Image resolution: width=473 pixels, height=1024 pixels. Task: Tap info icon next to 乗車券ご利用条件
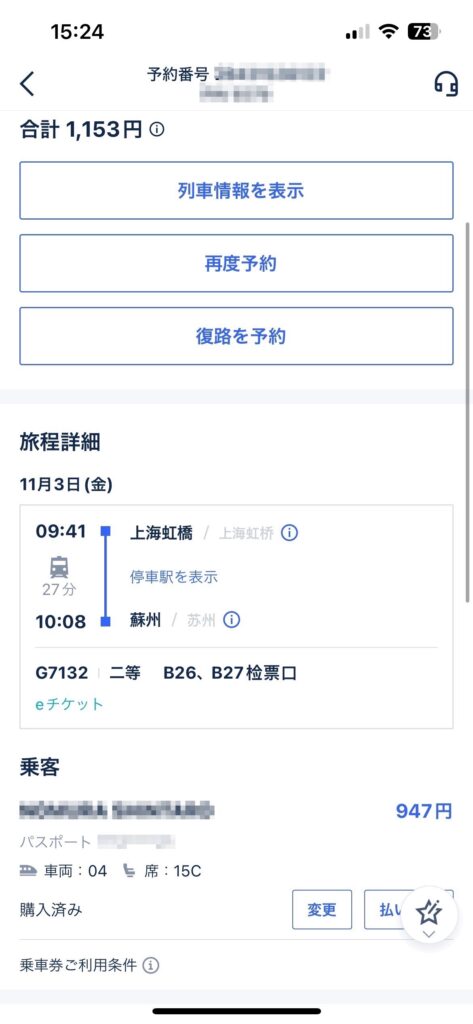151,965
